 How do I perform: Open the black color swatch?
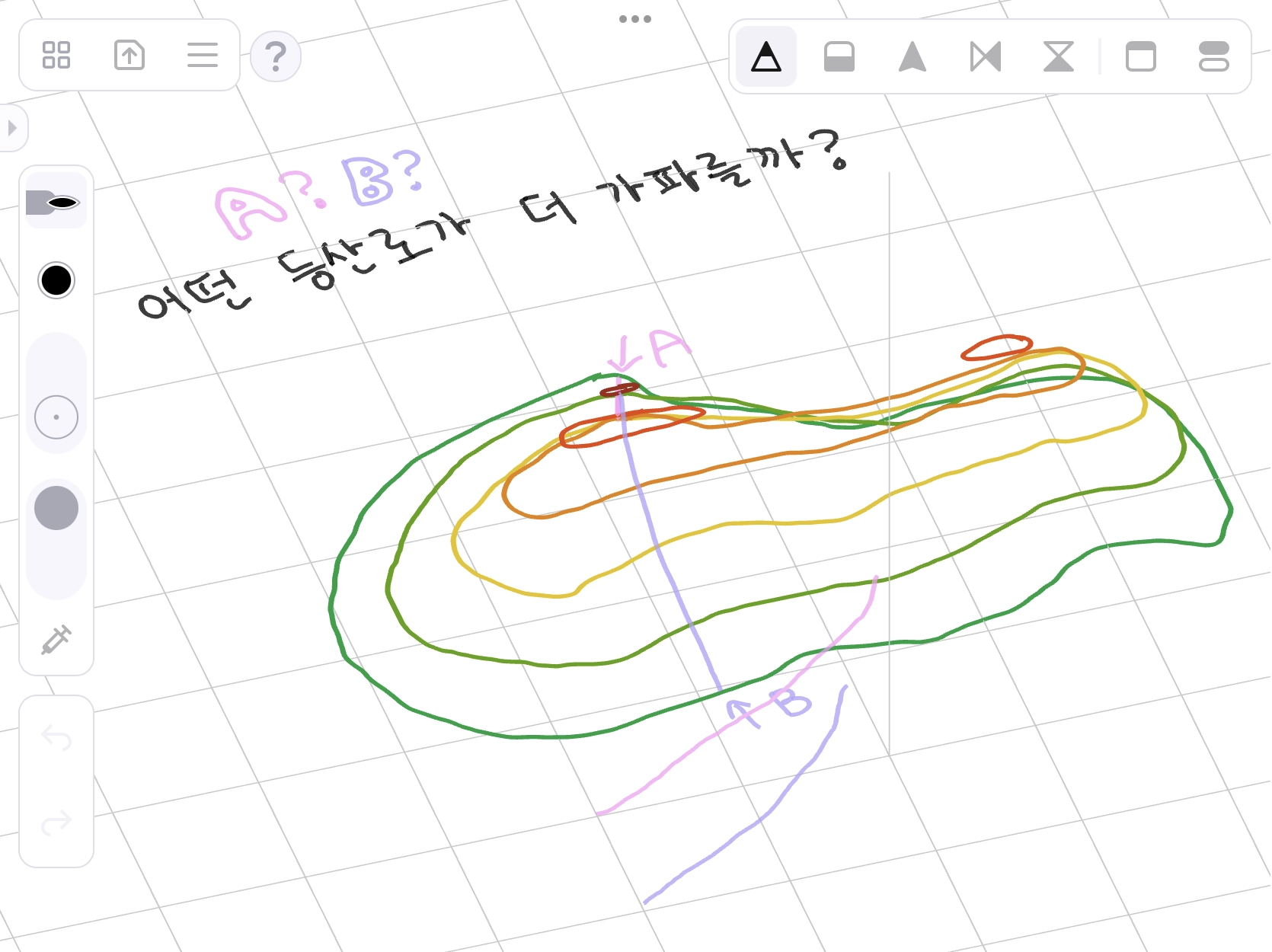click(56, 280)
